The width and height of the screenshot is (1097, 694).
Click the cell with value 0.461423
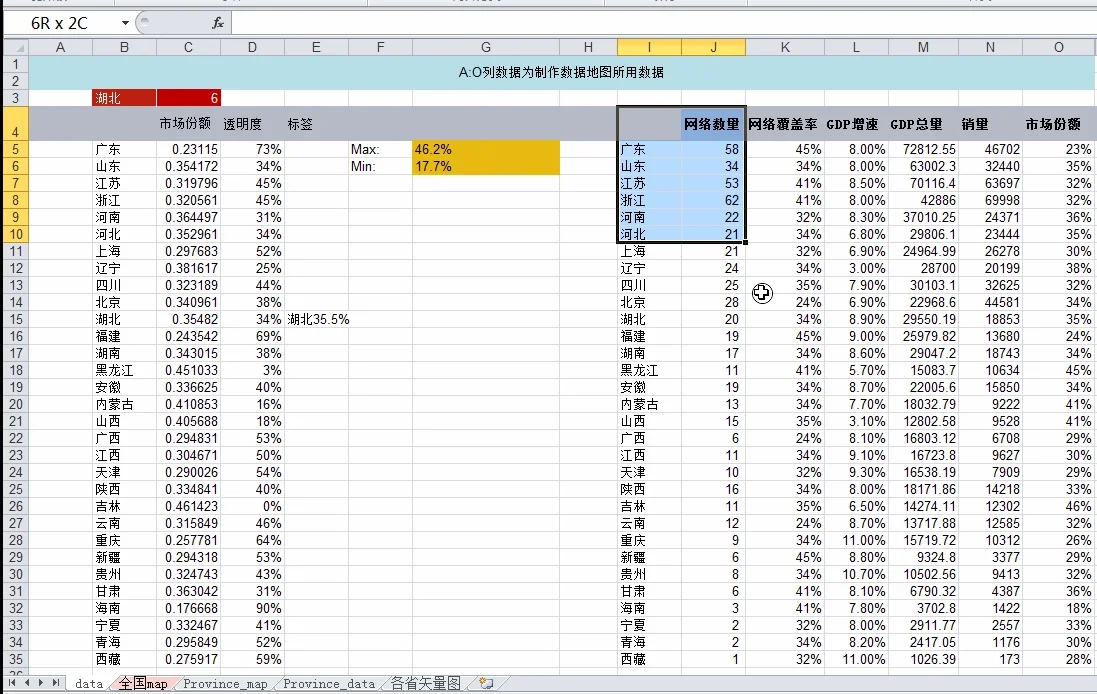coord(188,506)
